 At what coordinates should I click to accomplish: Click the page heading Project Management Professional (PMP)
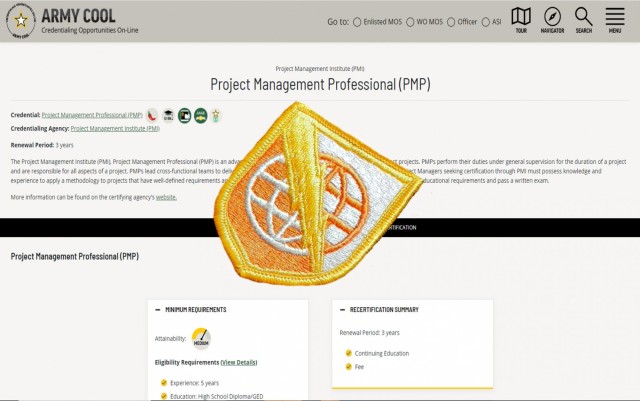tap(320, 85)
